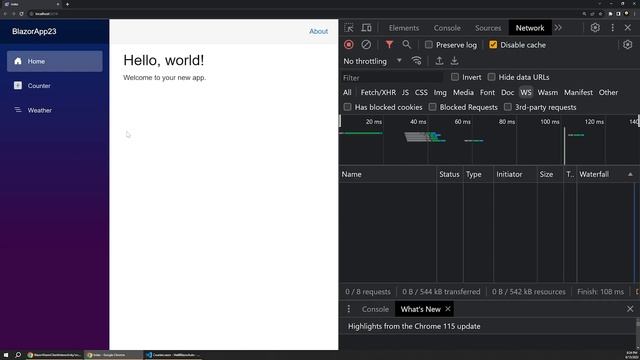Open Windows Start menu

(x=6, y=355)
